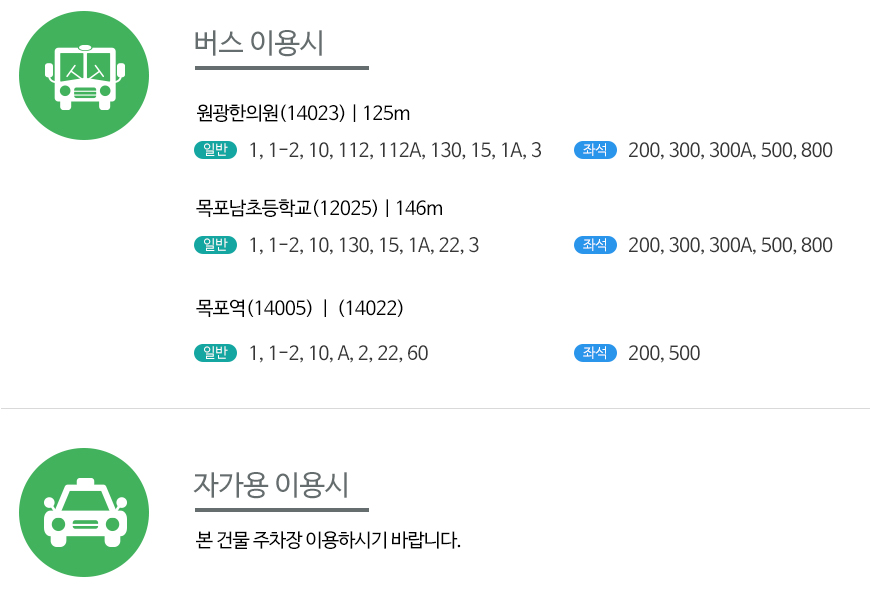Click the 원광한의원 general bus list 1, 1-2, 10, 112

pos(395,150)
